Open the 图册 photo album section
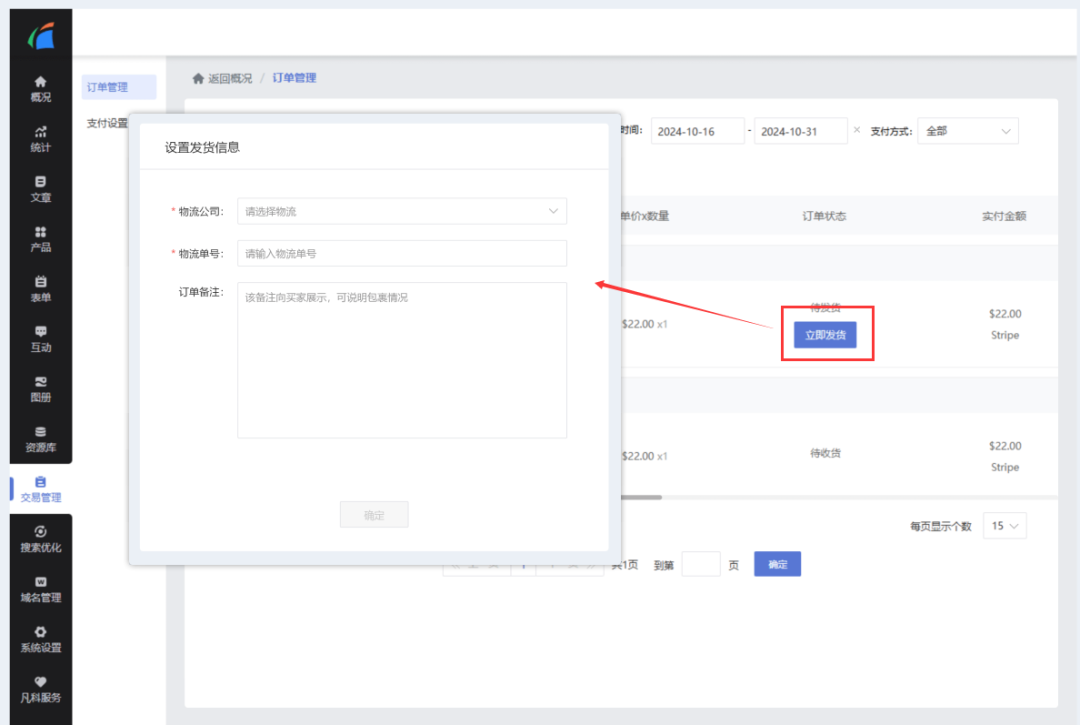1080x725 pixels. tap(40, 388)
